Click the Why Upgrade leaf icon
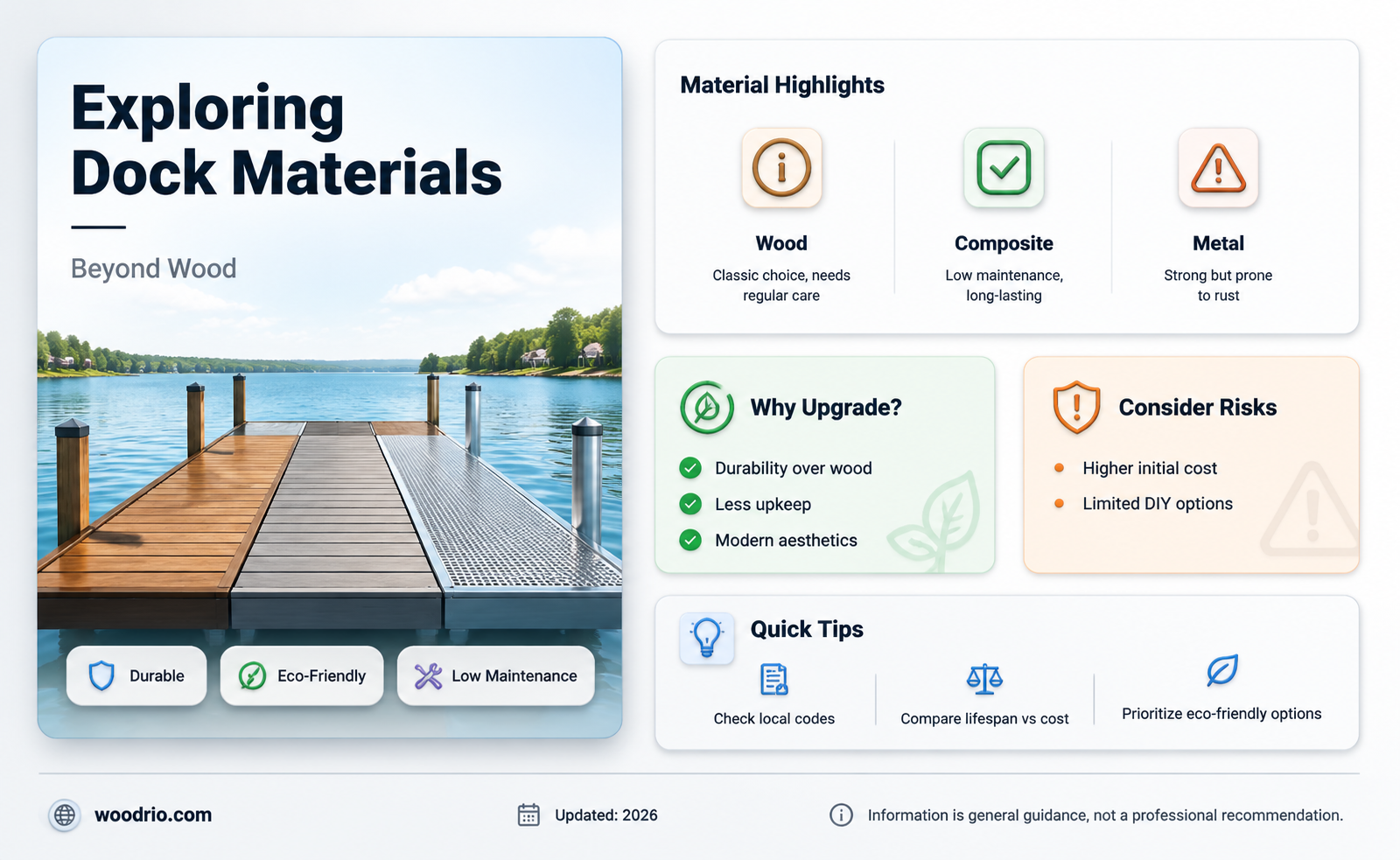 tap(707, 408)
